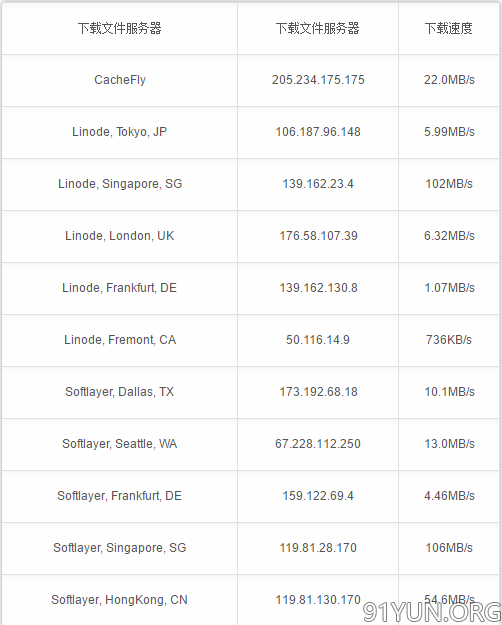Click Softlayer, HongKong, CN row label
Image resolution: width=502 pixels, height=625 pixels.
[x=119, y=600]
